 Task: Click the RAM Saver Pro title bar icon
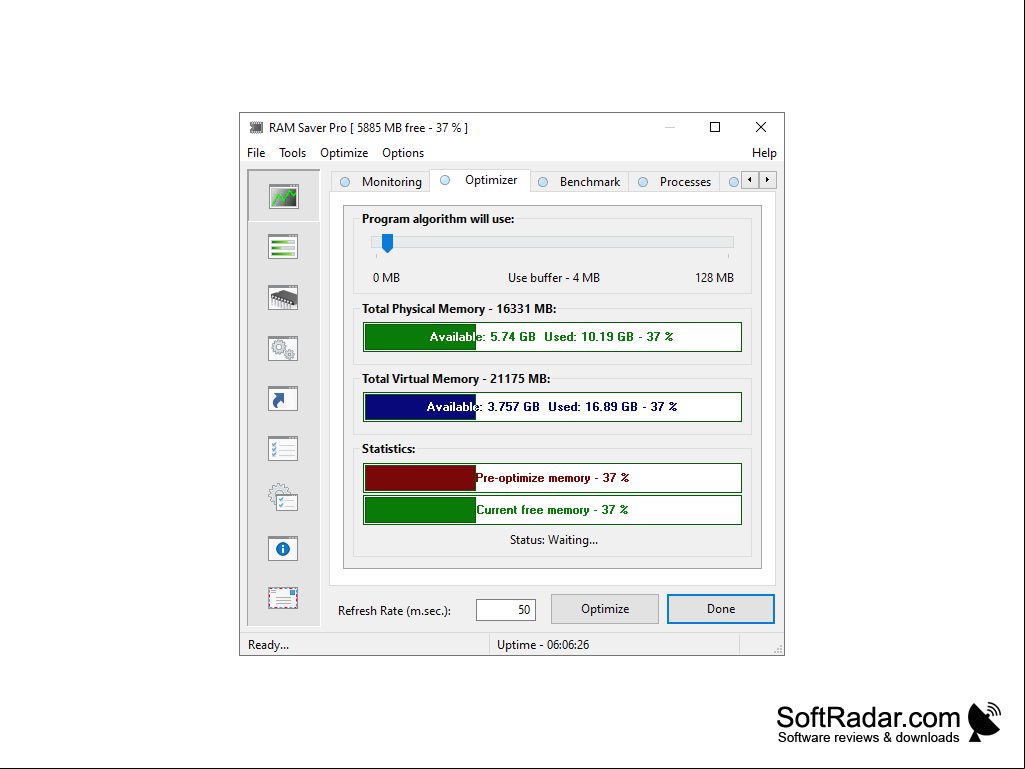256,128
